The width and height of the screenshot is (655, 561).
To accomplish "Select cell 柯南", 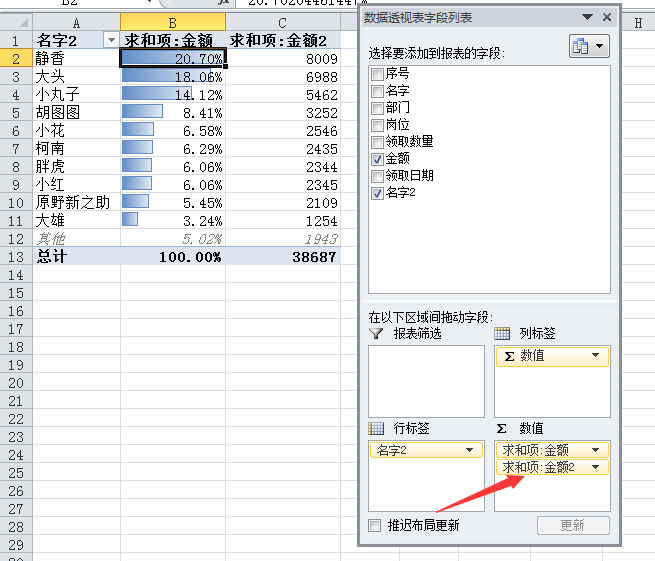I will (76, 148).
